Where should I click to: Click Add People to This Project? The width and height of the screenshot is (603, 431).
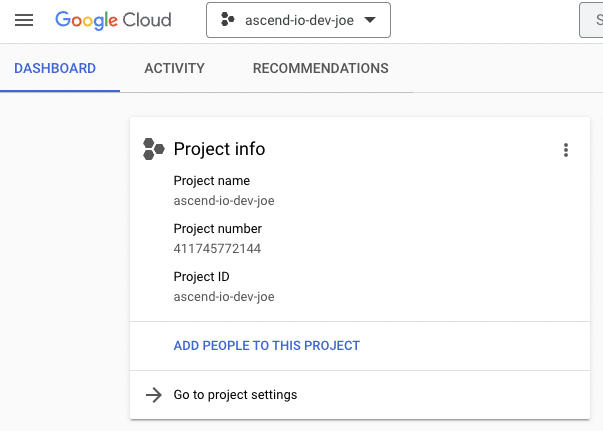[267, 346]
